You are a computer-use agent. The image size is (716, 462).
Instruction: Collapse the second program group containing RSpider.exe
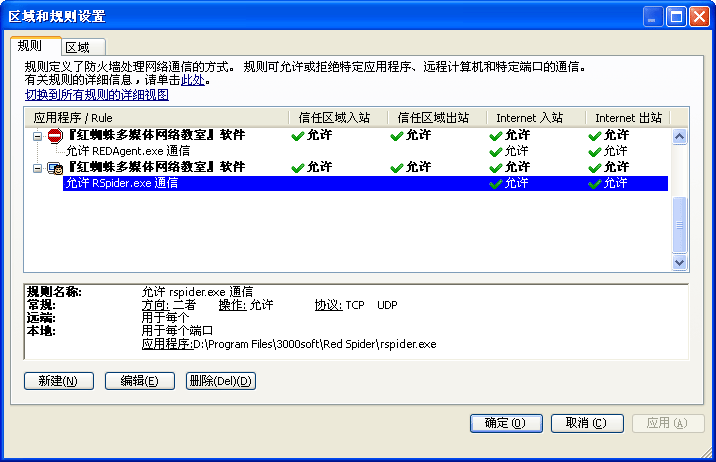(x=37, y=167)
